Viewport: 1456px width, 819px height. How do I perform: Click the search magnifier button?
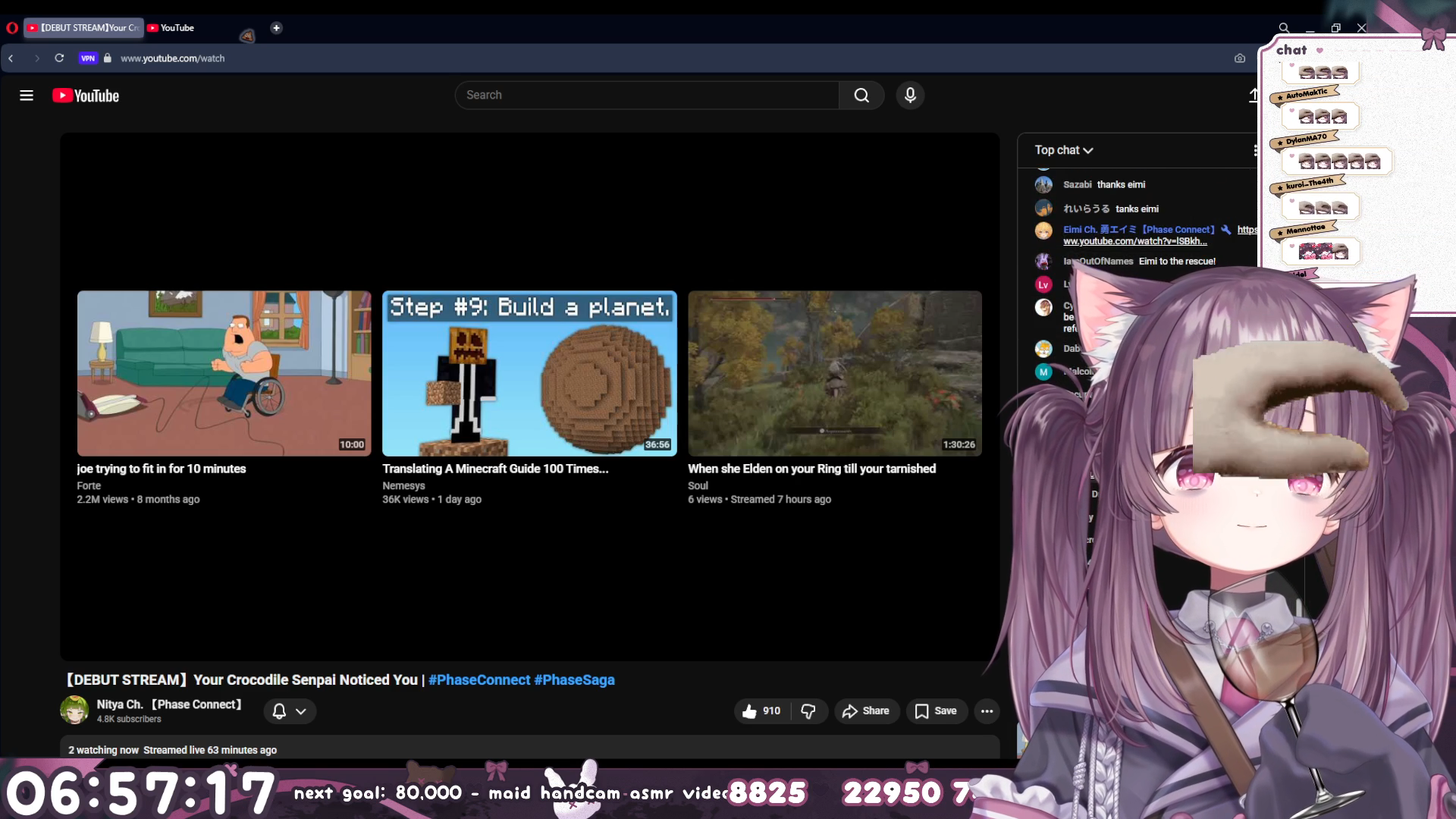pos(861,96)
